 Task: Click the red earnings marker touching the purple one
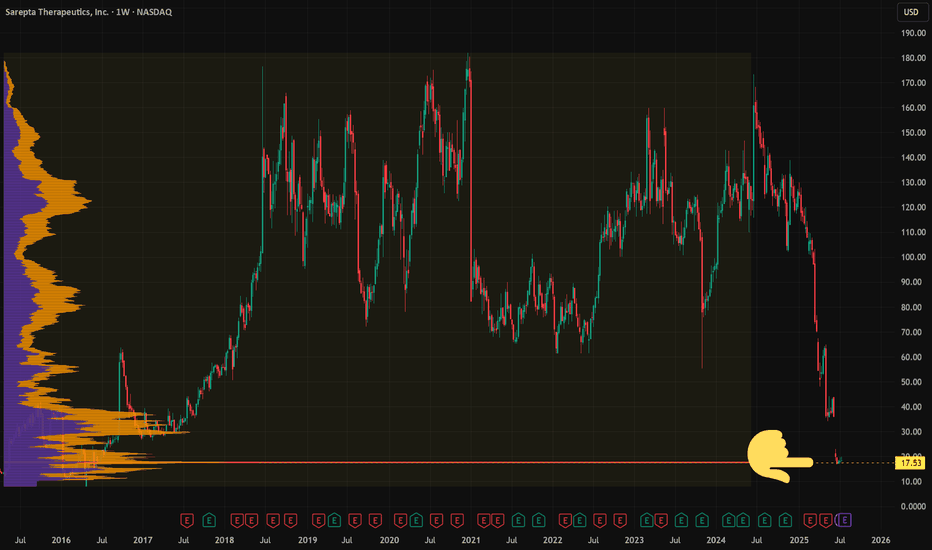coord(826,521)
